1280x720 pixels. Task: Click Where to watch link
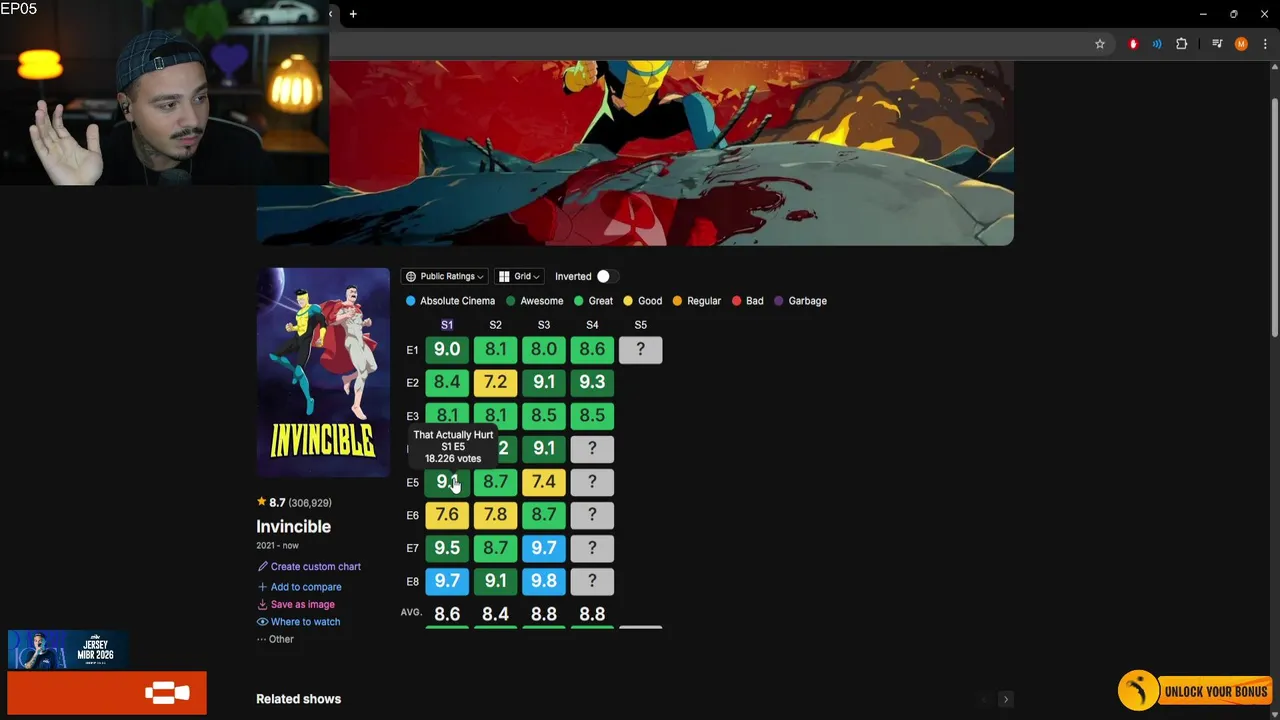(298, 622)
